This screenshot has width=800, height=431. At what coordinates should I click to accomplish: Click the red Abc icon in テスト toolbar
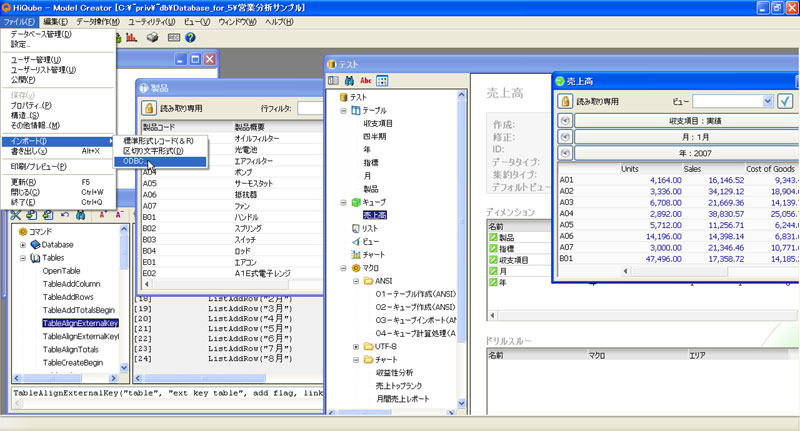(365, 80)
